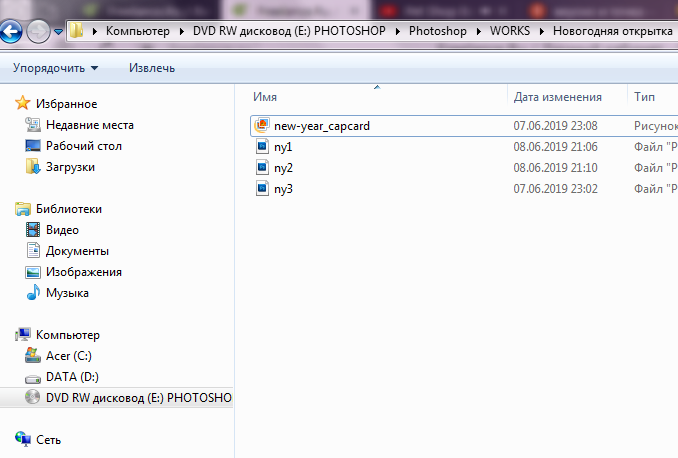
Task: Click the Библиотеки icon
Action: pos(22,209)
